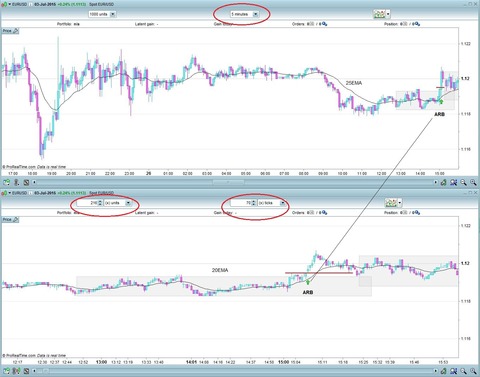Screen dimensions: 480x377
Task: Click position settings icon in bottom chart
Action: (417, 213)
